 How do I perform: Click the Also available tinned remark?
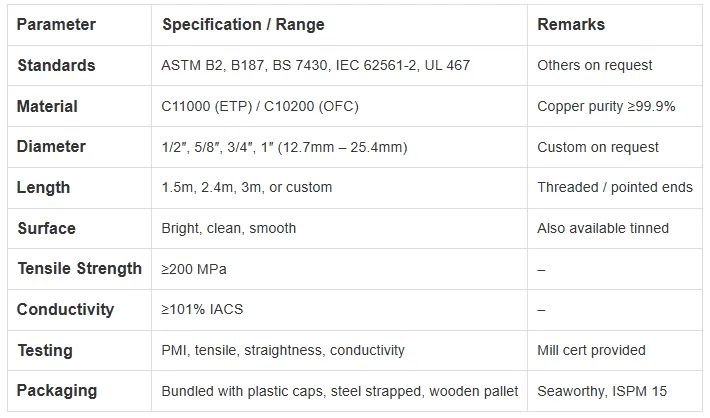click(603, 228)
